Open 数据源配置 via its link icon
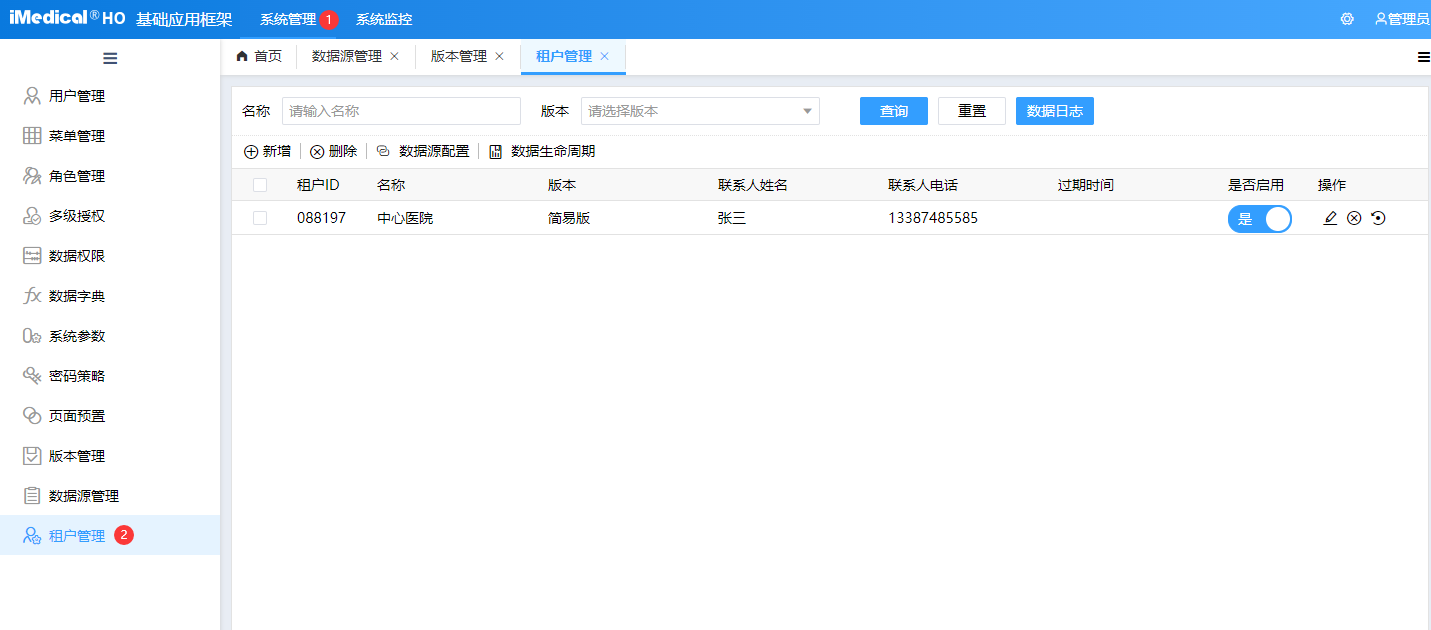This screenshot has width=1431, height=630. (382, 151)
